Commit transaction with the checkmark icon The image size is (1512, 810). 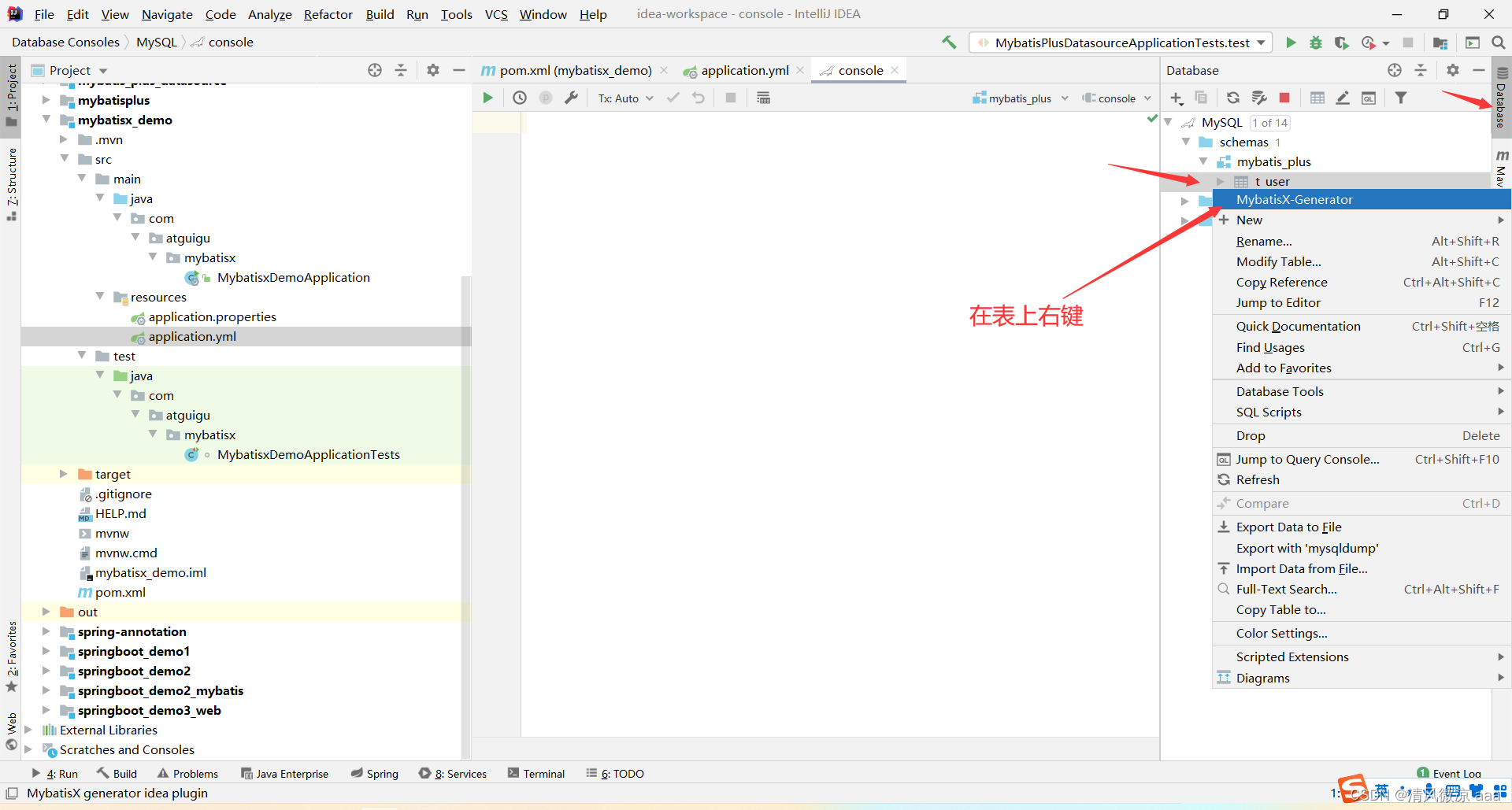pyautogui.click(x=673, y=98)
